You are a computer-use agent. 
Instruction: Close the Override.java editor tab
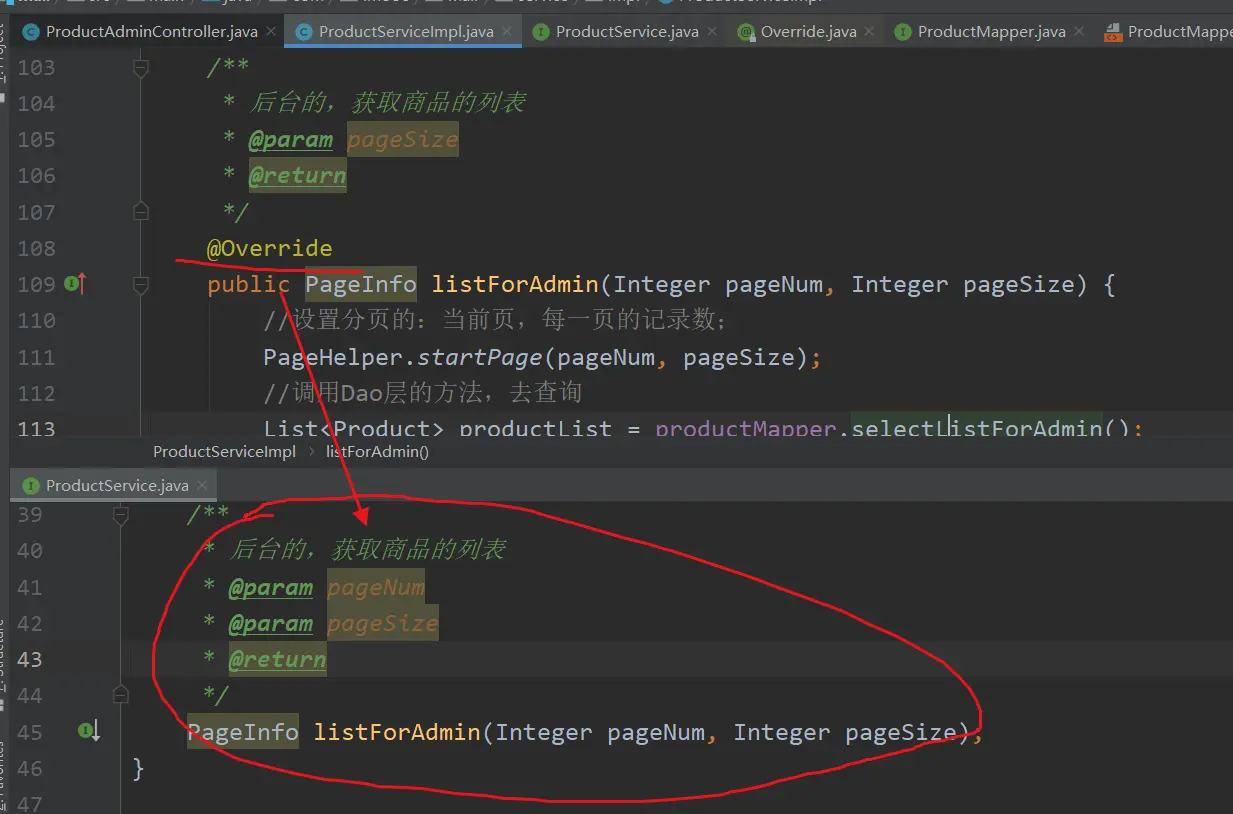tap(870, 32)
